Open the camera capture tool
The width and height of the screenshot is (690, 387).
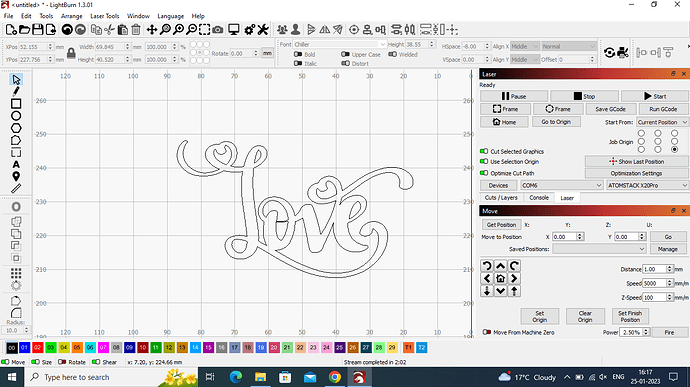pyautogui.click(x=218, y=29)
